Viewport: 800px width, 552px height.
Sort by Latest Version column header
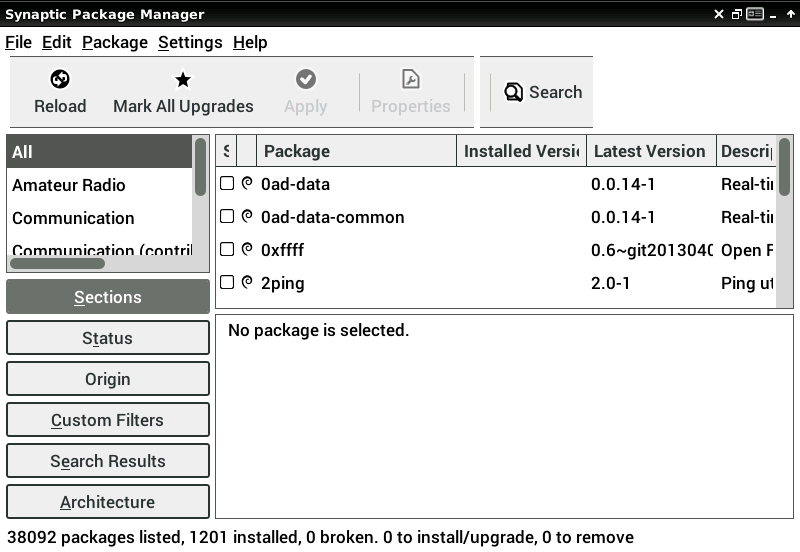[x=652, y=151]
